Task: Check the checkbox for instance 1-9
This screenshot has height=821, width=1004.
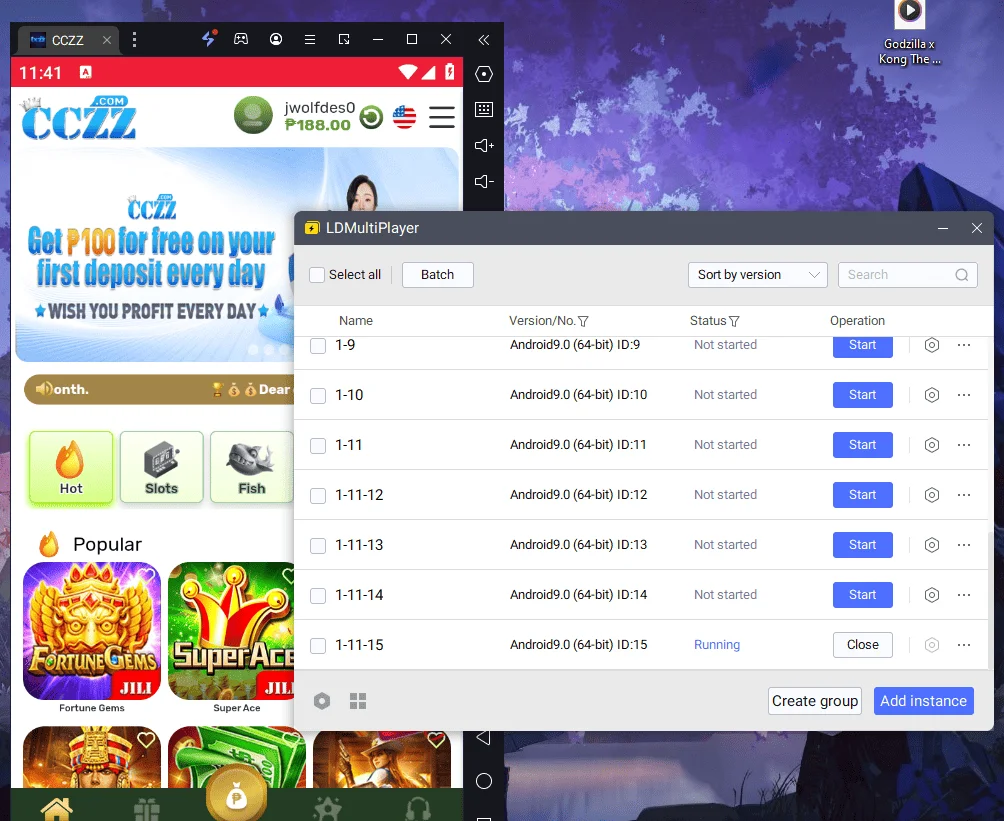Action: pyautogui.click(x=318, y=346)
